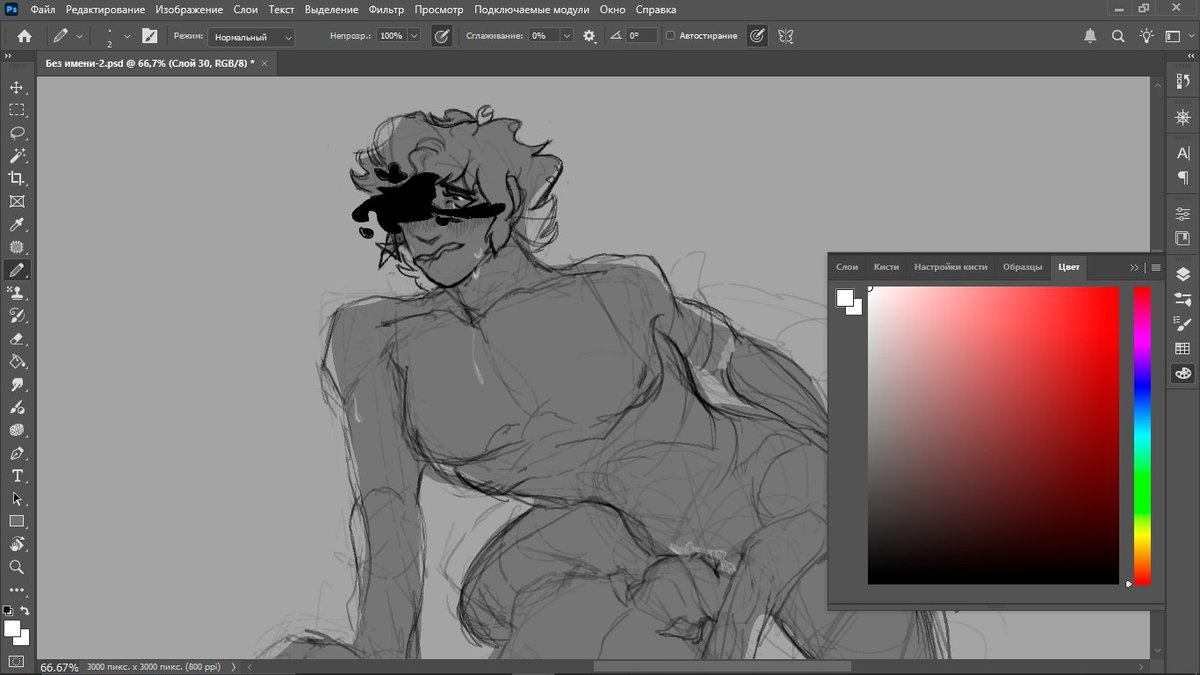Select the Clone Stamp tool
1200x675 pixels.
point(17,293)
